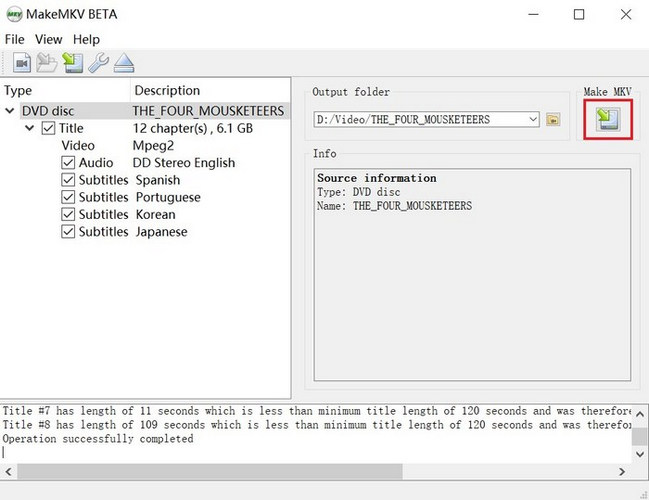Click 'Operation successfully completed' log line
This screenshot has height=500, width=649.
click(x=98, y=439)
